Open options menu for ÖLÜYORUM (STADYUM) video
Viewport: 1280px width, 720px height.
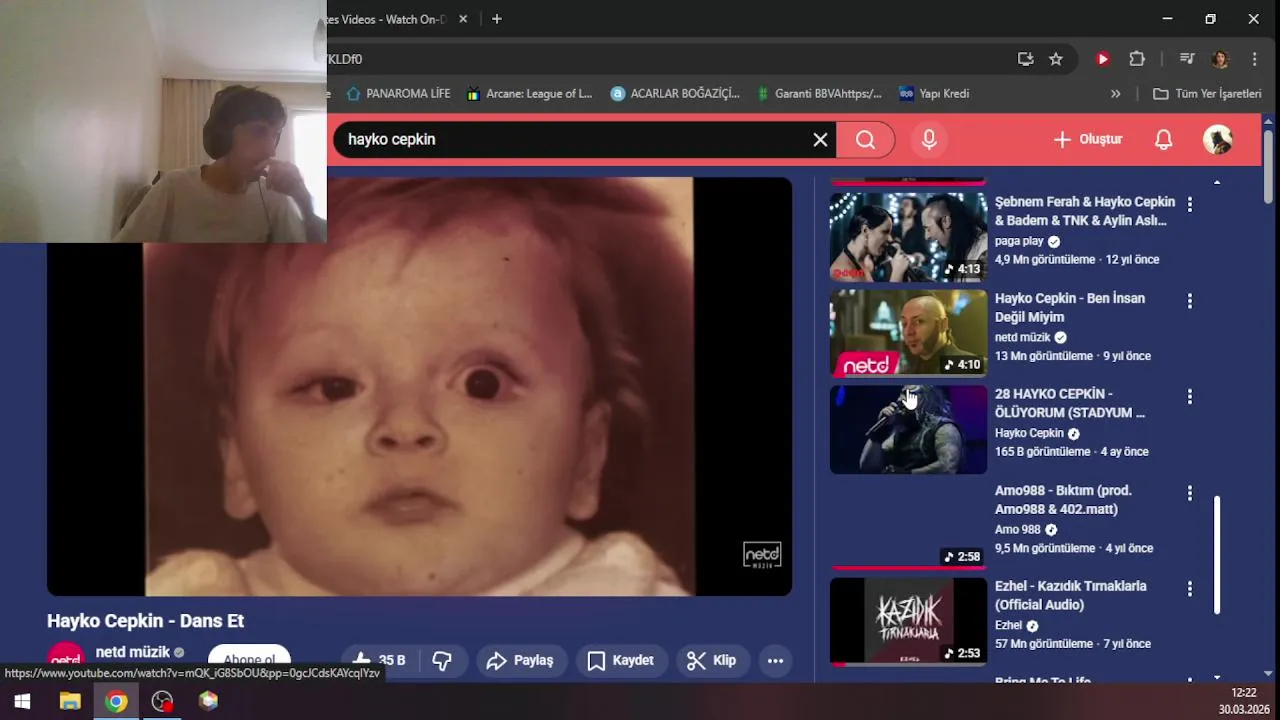coord(1189,396)
